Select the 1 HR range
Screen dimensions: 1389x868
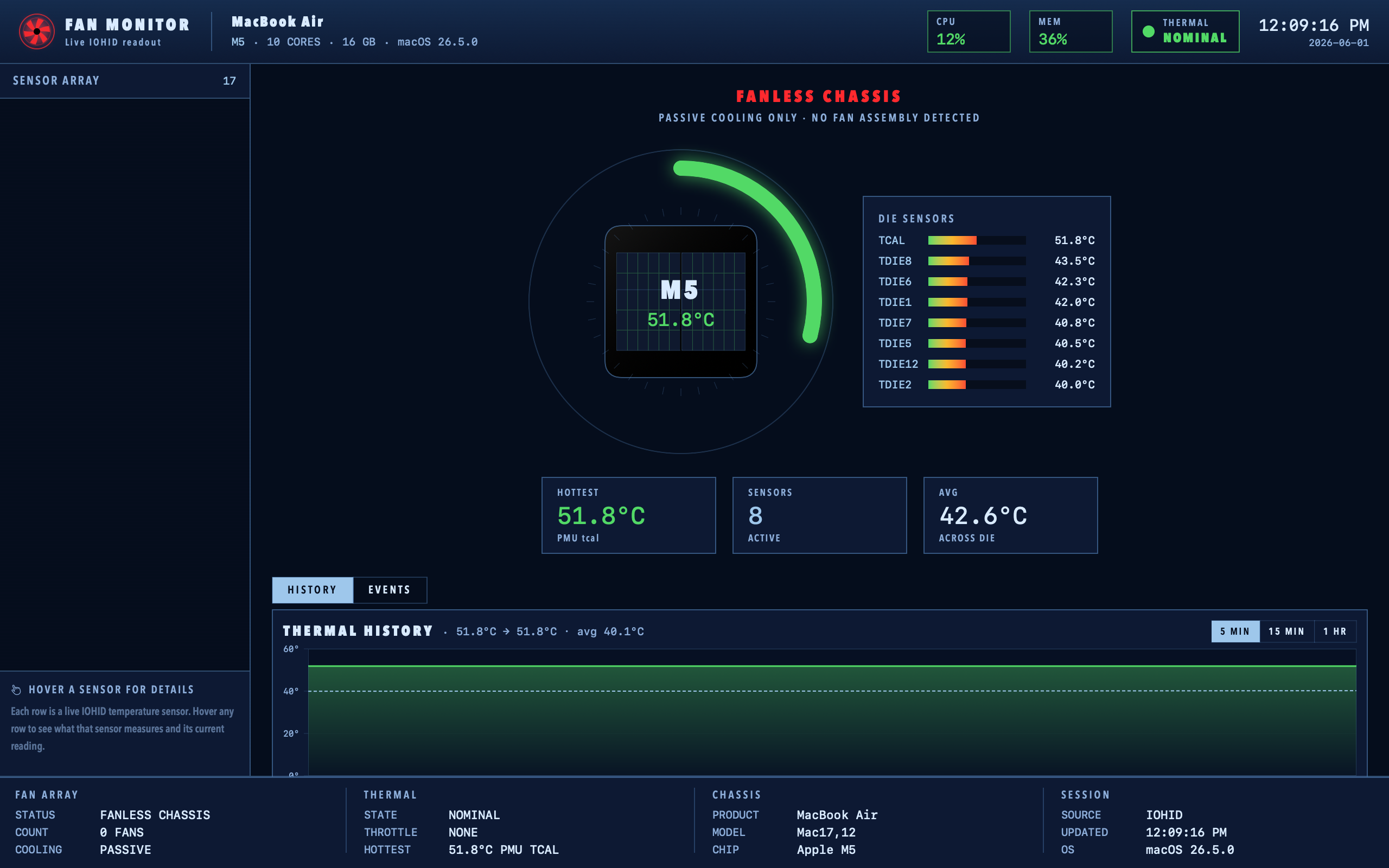tap(1335, 631)
